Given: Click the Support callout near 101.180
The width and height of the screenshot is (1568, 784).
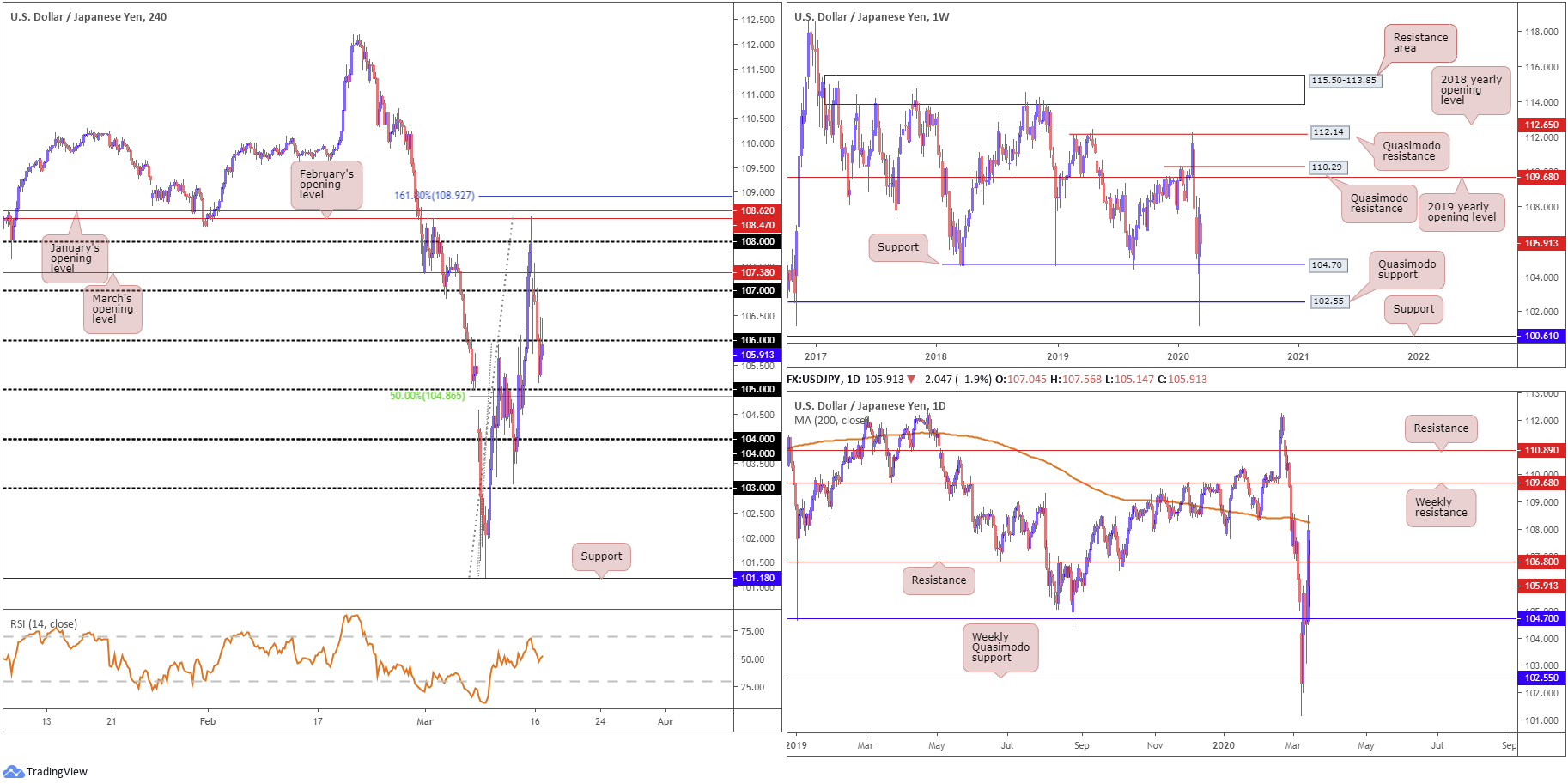Looking at the screenshot, I should coord(601,556).
